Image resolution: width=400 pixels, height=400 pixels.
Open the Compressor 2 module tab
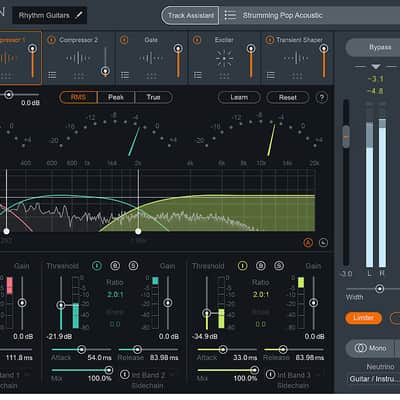(x=79, y=58)
